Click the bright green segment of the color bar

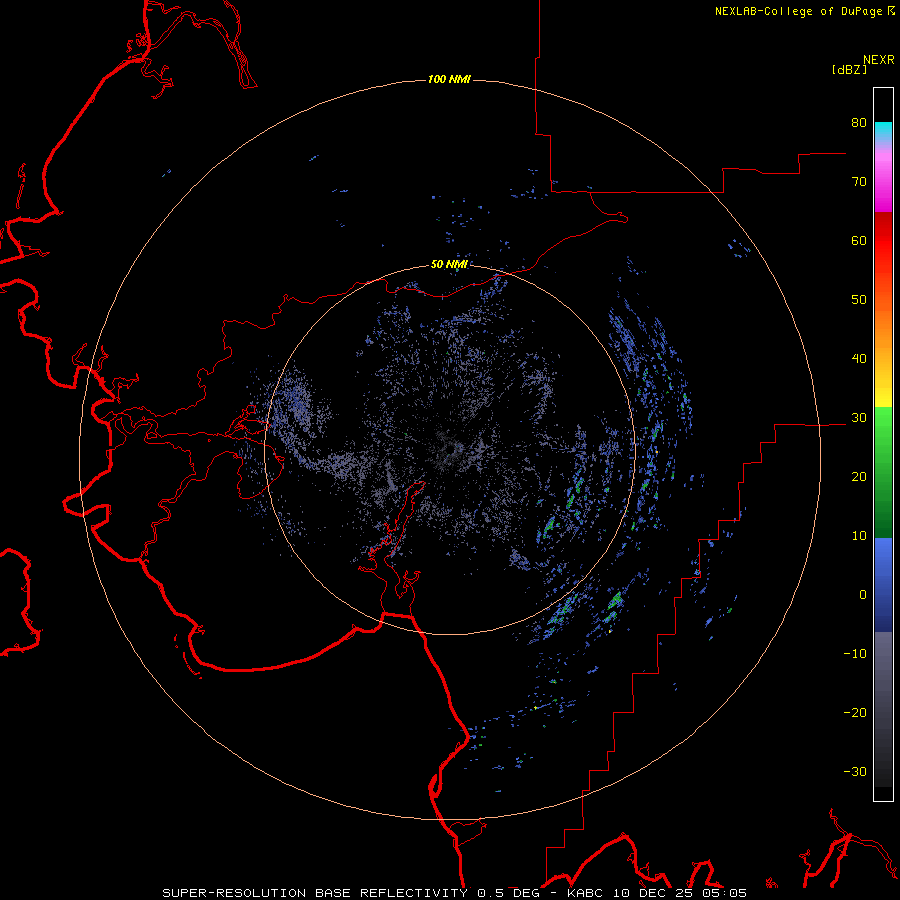click(883, 425)
